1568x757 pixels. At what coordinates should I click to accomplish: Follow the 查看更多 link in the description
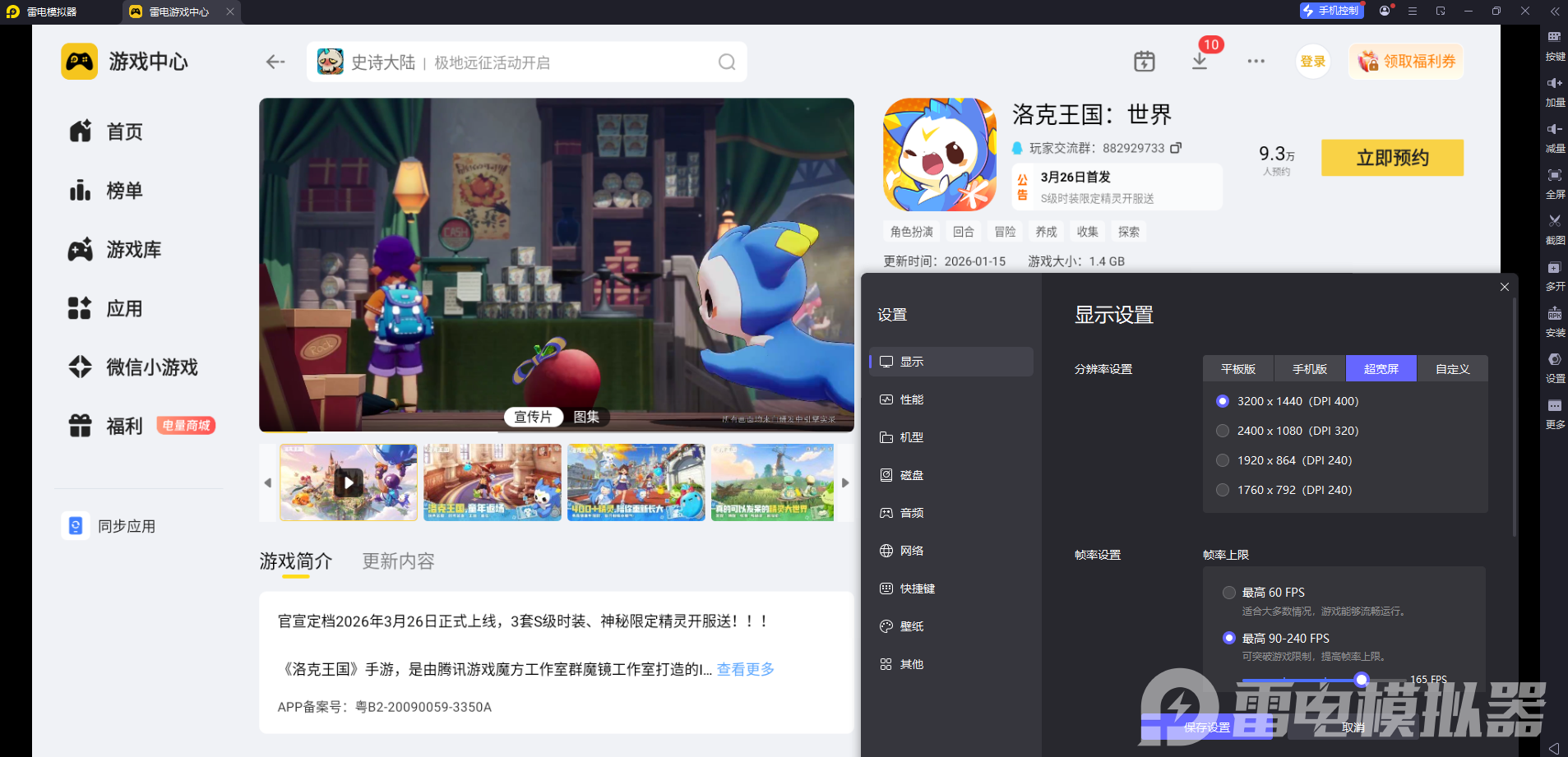[746, 669]
